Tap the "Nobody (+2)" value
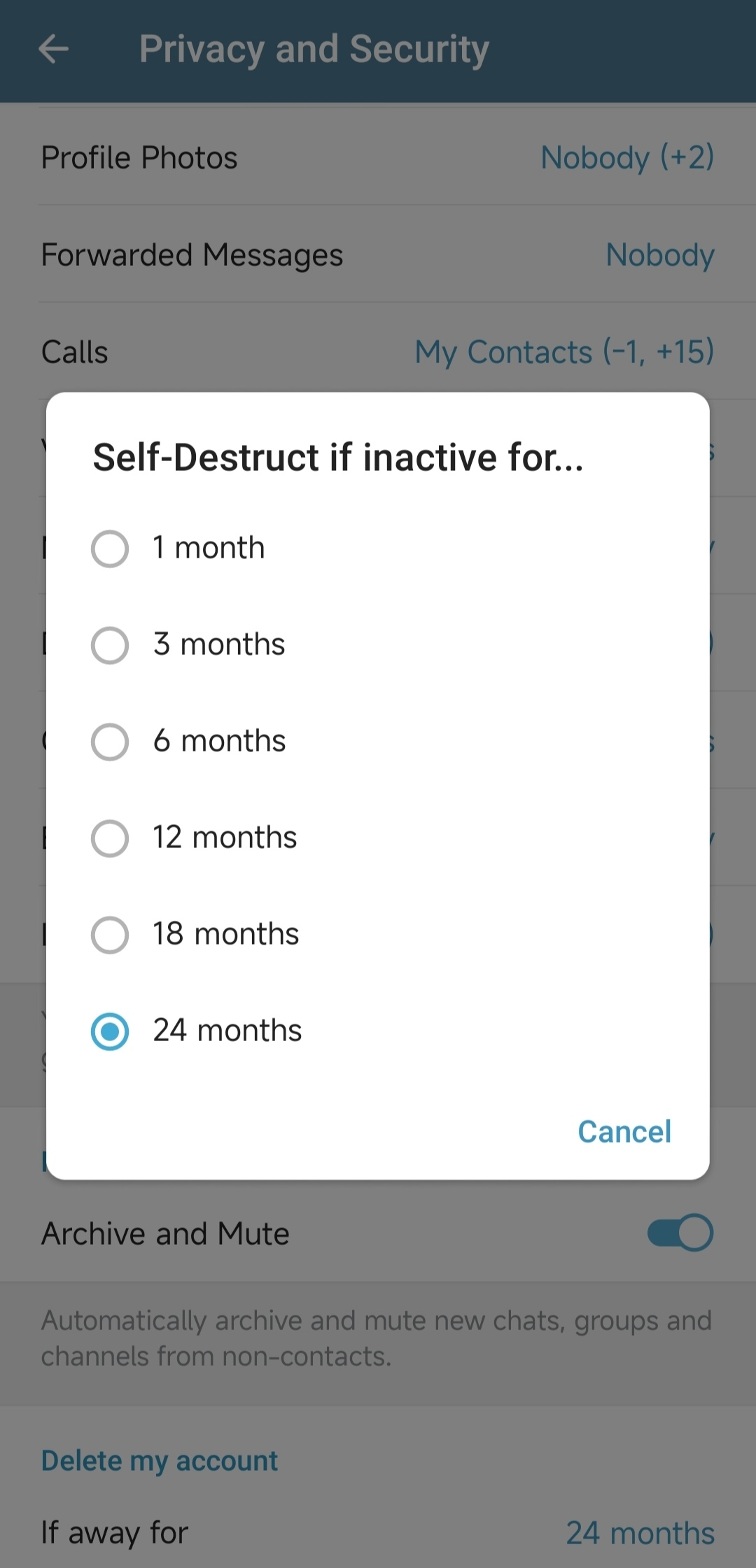 pyautogui.click(x=627, y=157)
